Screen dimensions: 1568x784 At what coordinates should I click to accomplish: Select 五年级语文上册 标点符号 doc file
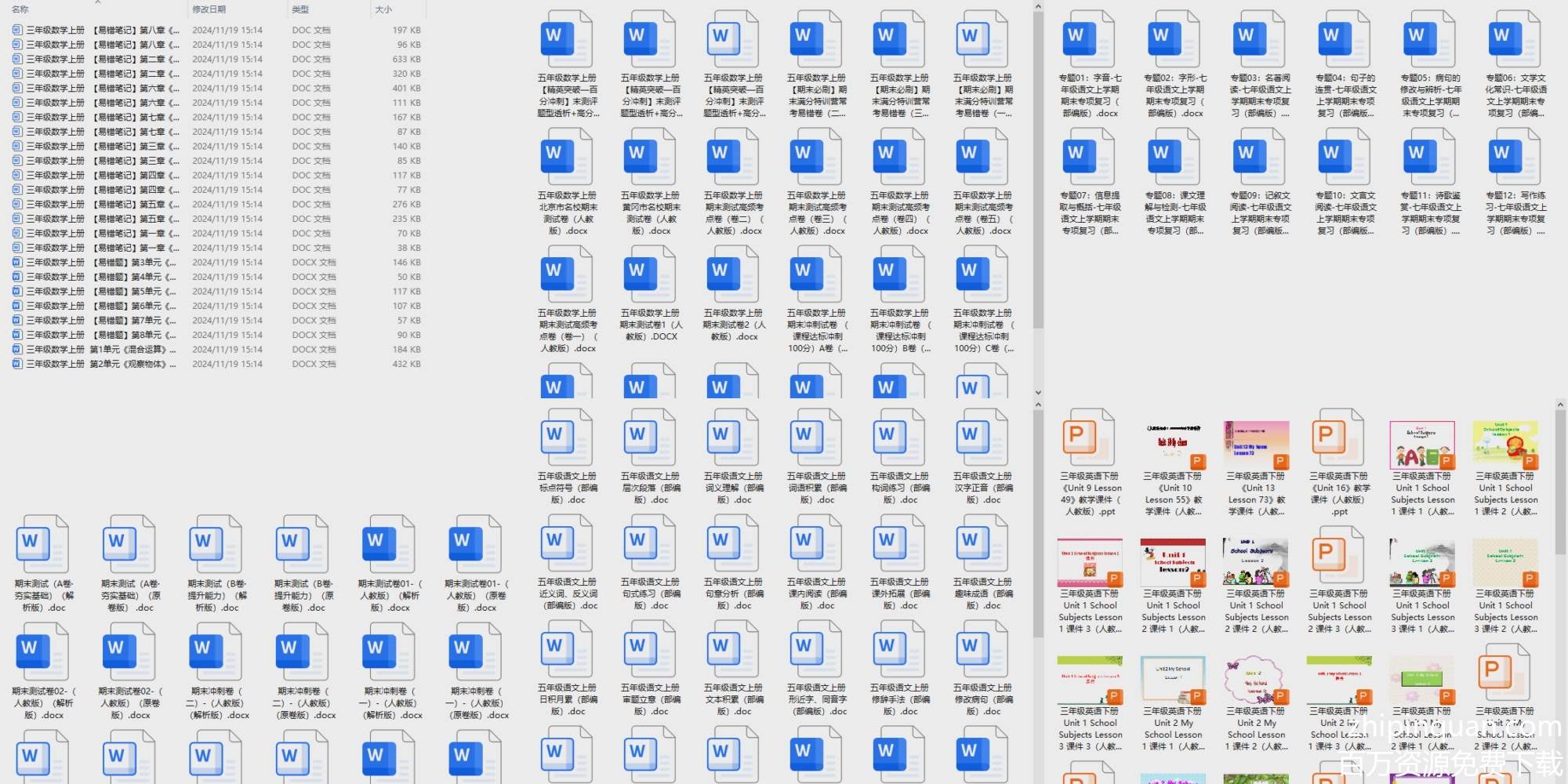pos(567,440)
